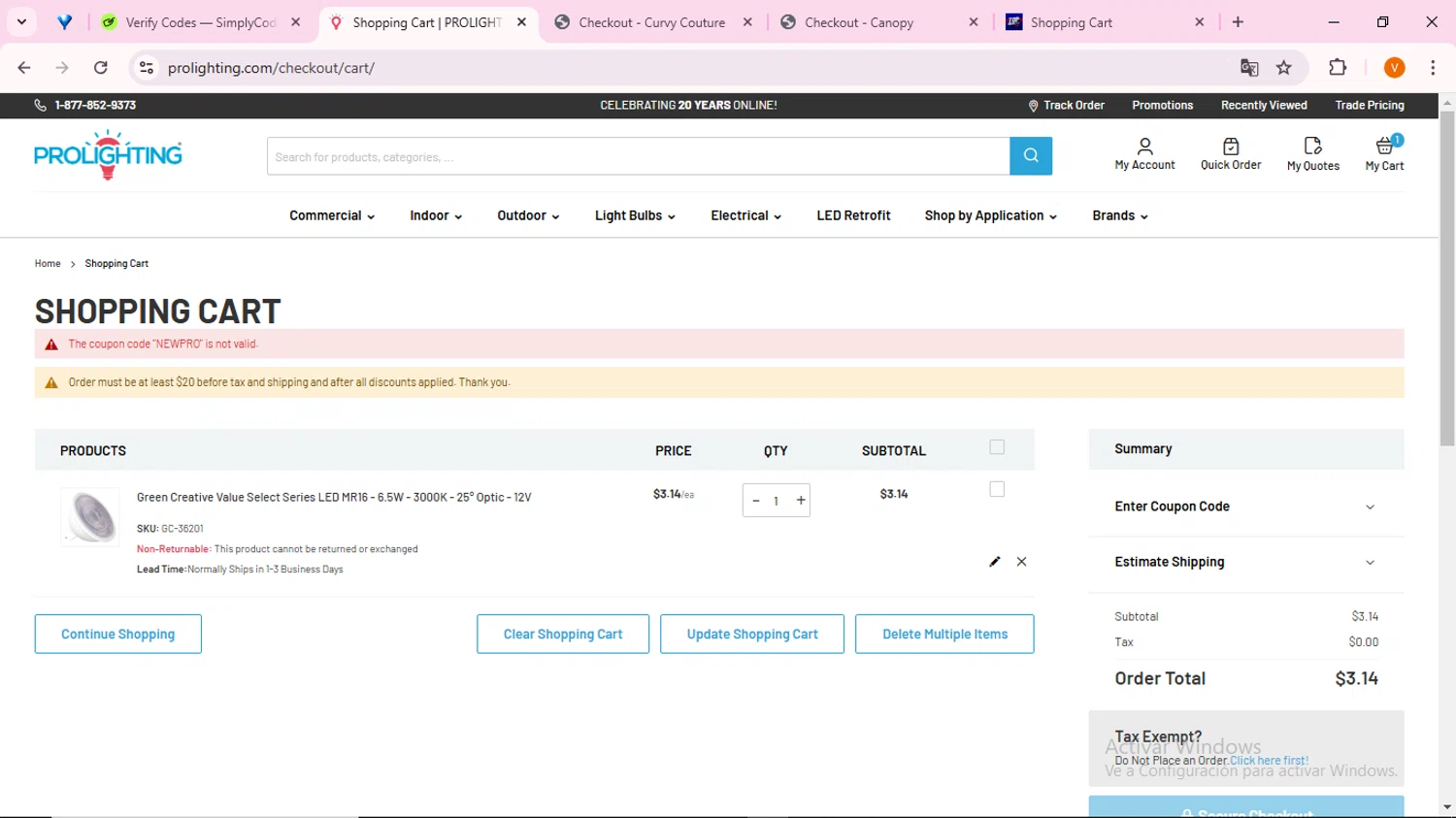The height and width of the screenshot is (818, 1456).
Task: Edit cart item with pencil icon
Action: 994,562
